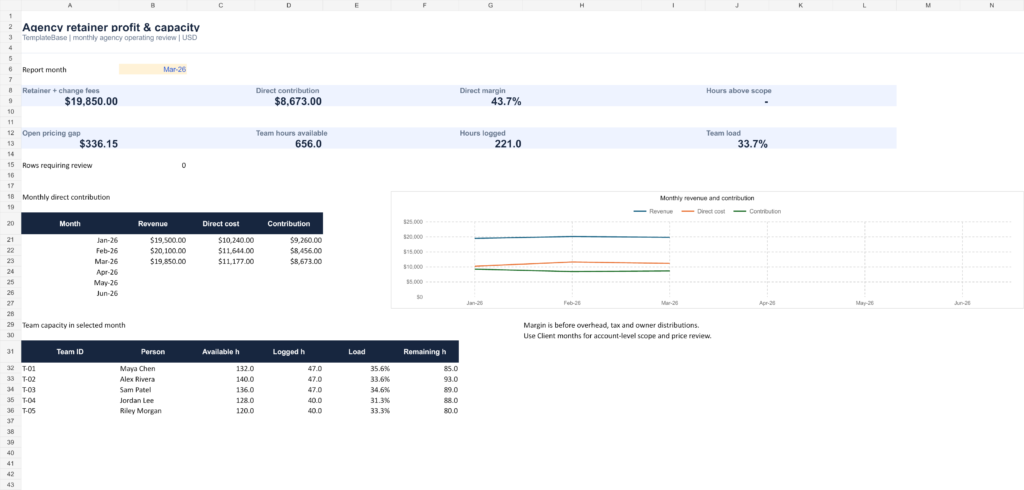Select the Apr-26 month table cell
The width and height of the screenshot is (1024, 490).
[x=70, y=272]
